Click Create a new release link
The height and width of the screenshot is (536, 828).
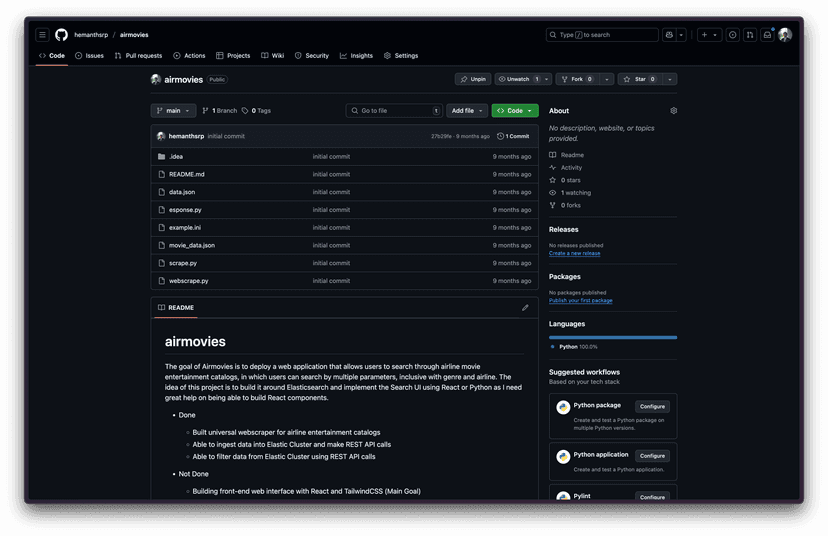coord(574,253)
